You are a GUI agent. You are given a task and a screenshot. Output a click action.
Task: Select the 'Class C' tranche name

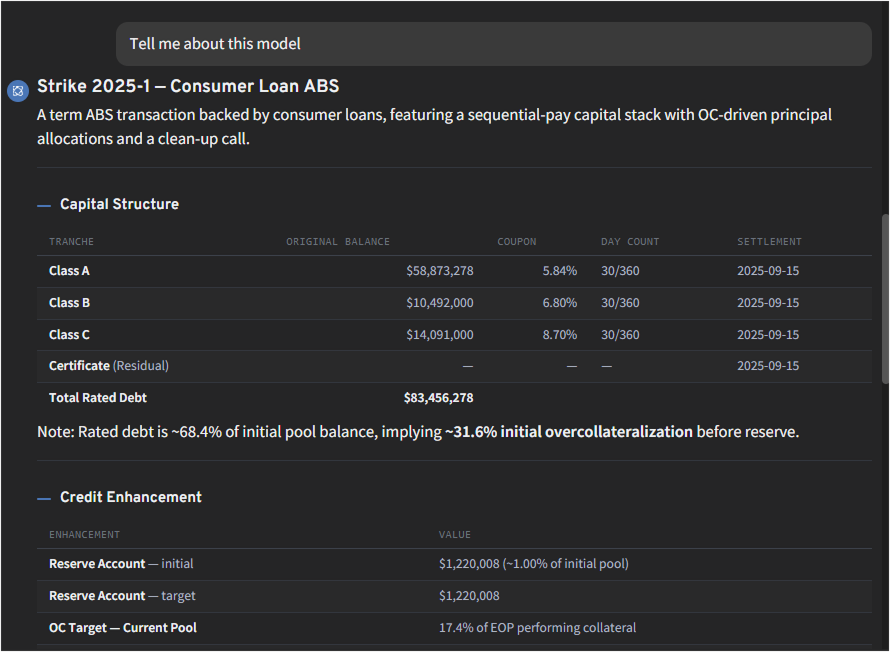69,335
